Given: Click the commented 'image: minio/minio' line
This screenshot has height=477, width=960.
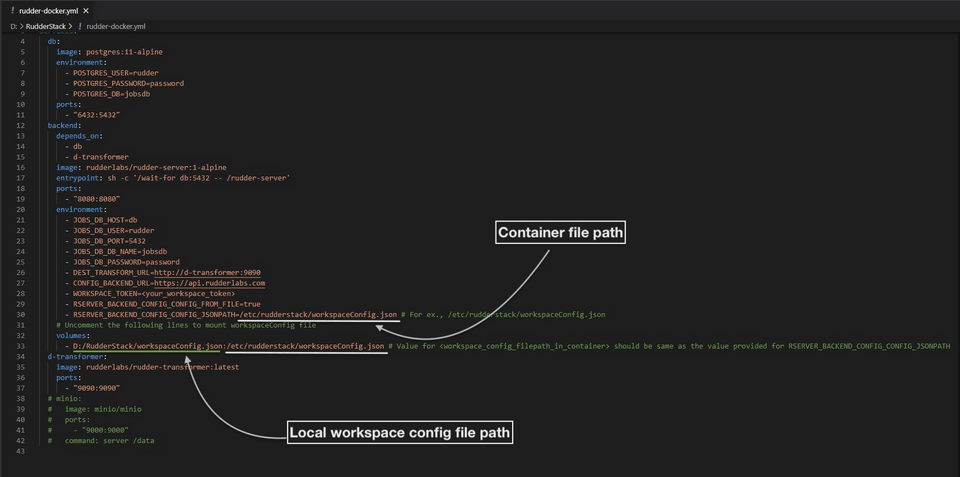Looking at the screenshot, I should (96, 408).
